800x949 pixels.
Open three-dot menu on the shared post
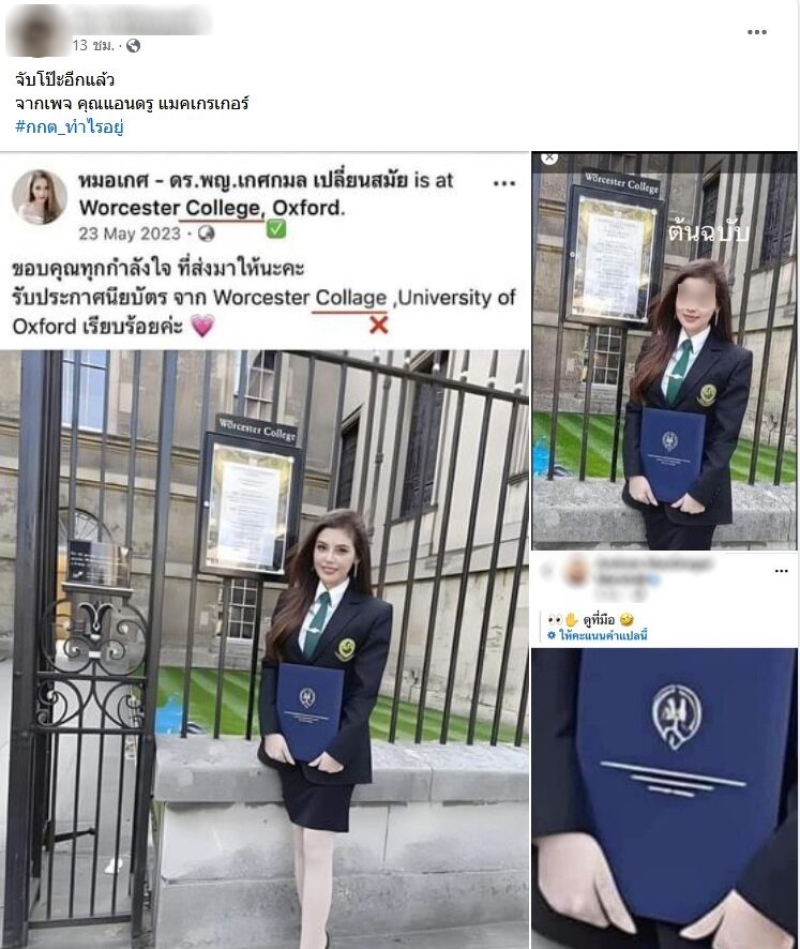click(504, 183)
